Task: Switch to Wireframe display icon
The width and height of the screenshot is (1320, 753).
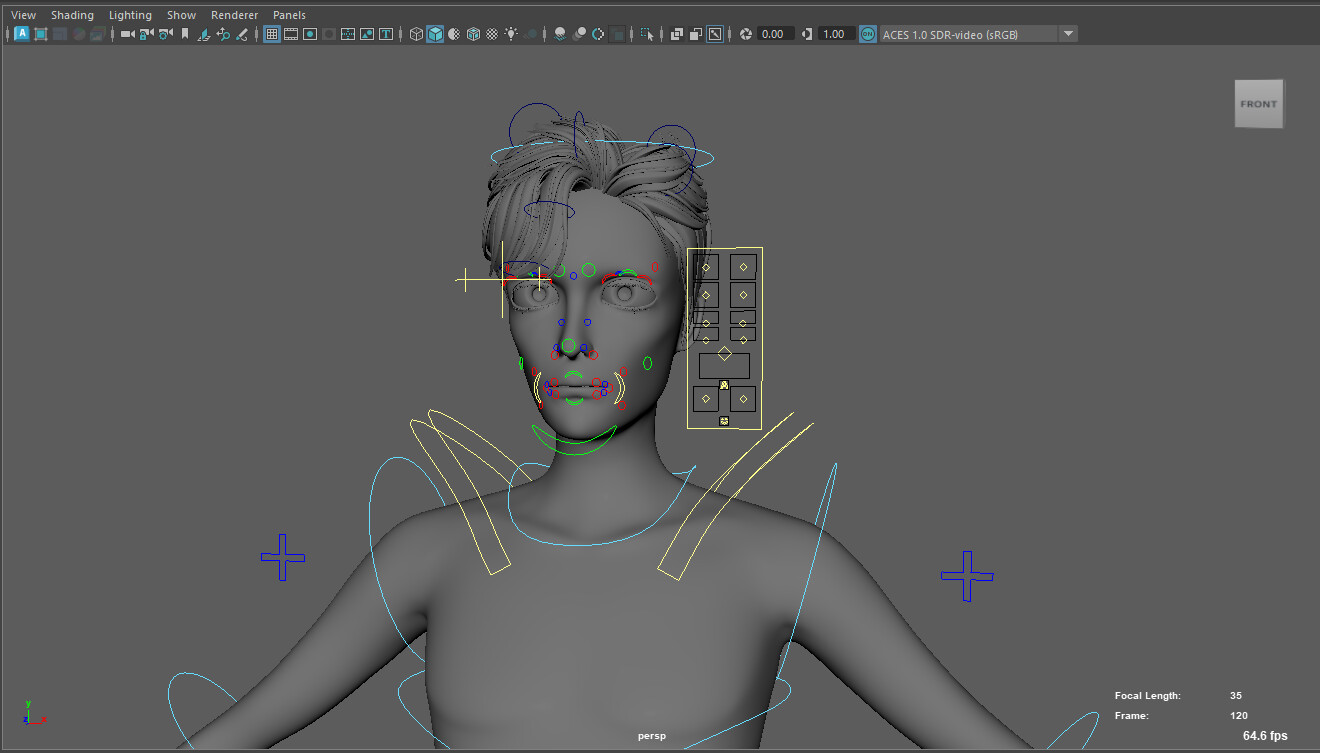Action: [x=416, y=34]
